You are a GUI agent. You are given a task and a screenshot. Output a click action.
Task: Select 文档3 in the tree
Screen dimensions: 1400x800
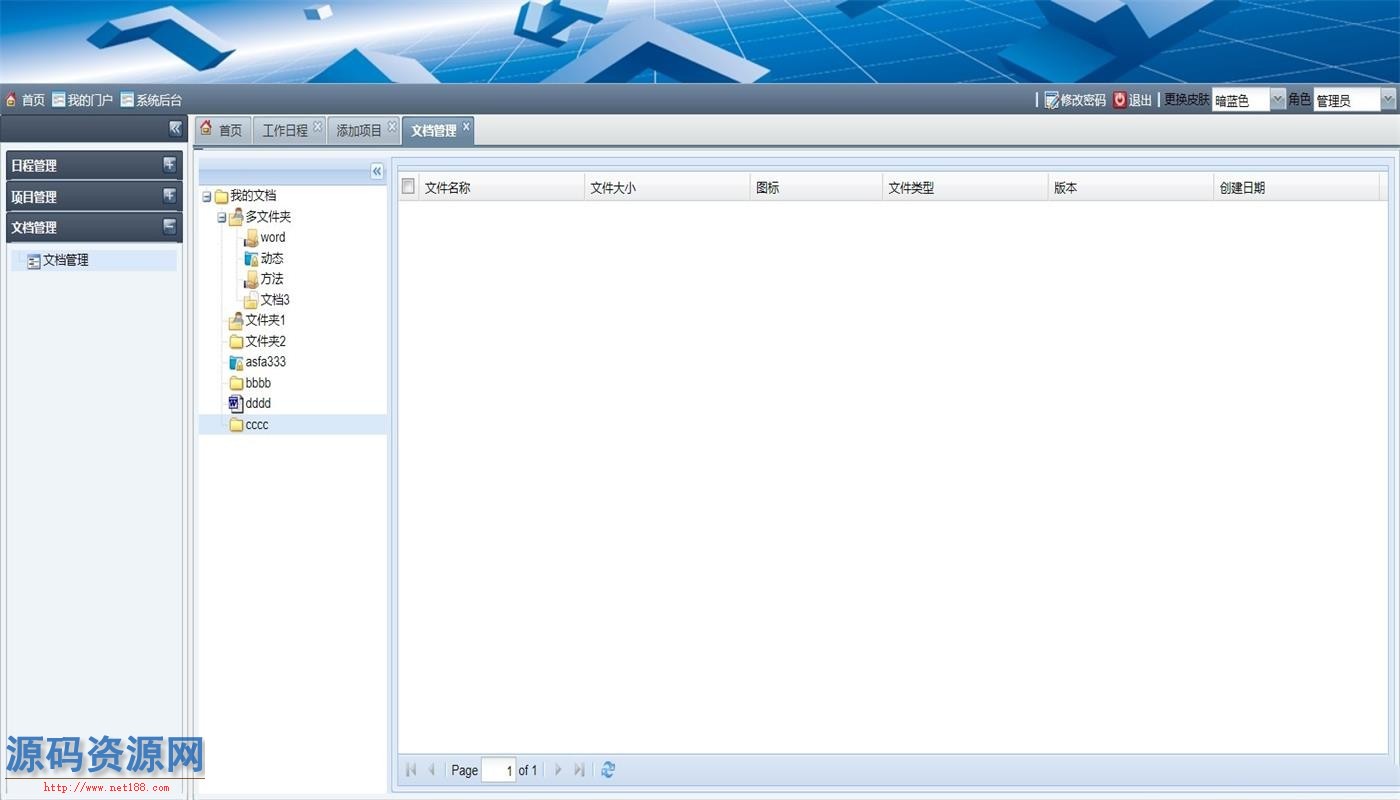275,300
